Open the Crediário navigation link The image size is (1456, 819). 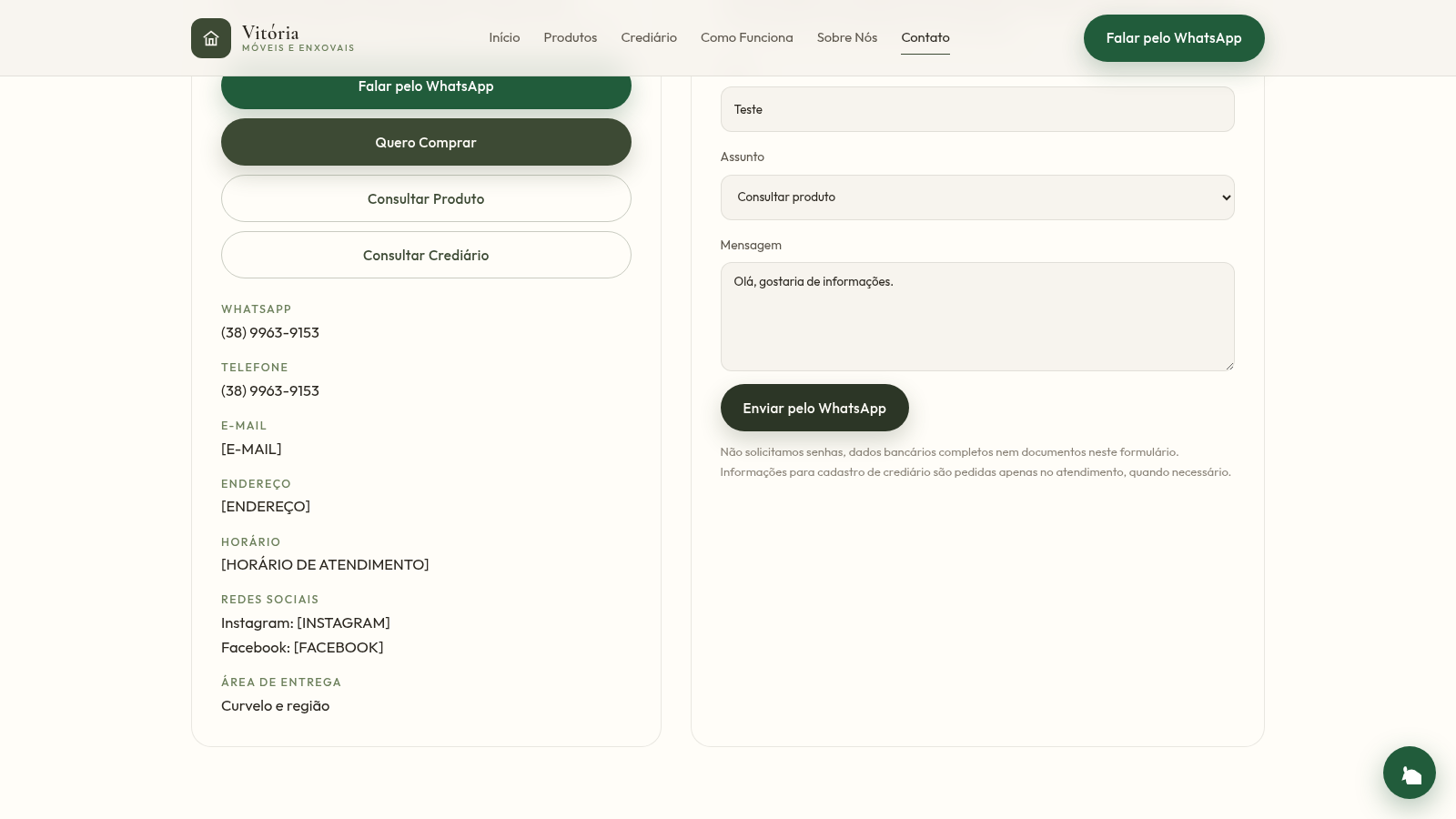(649, 37)
